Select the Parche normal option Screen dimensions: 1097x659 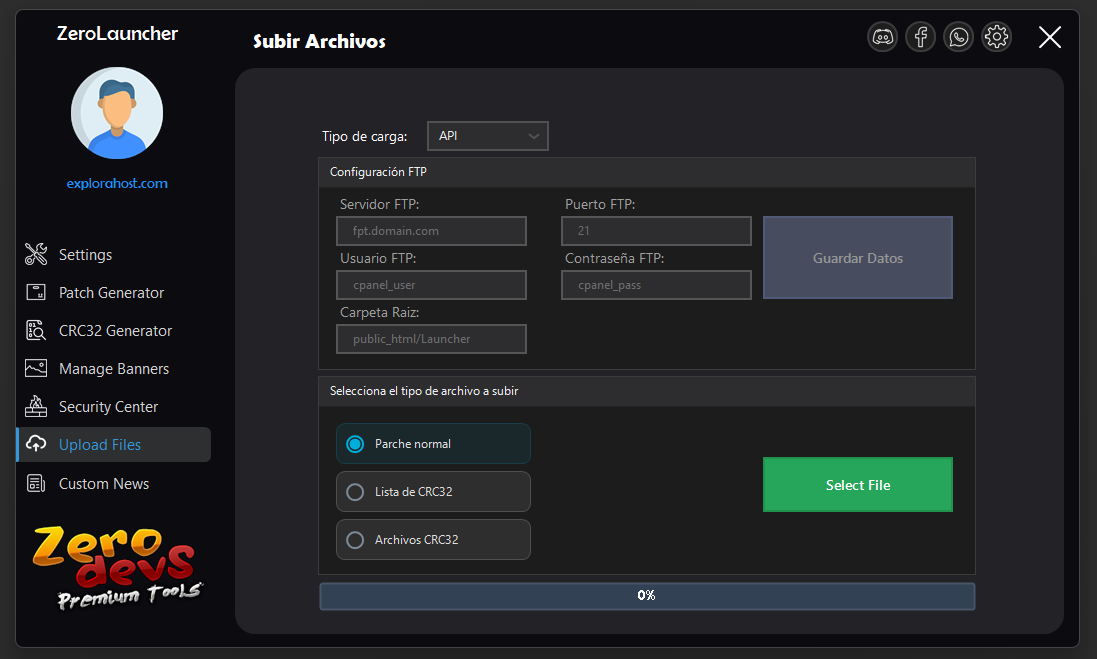click(432, 443)
